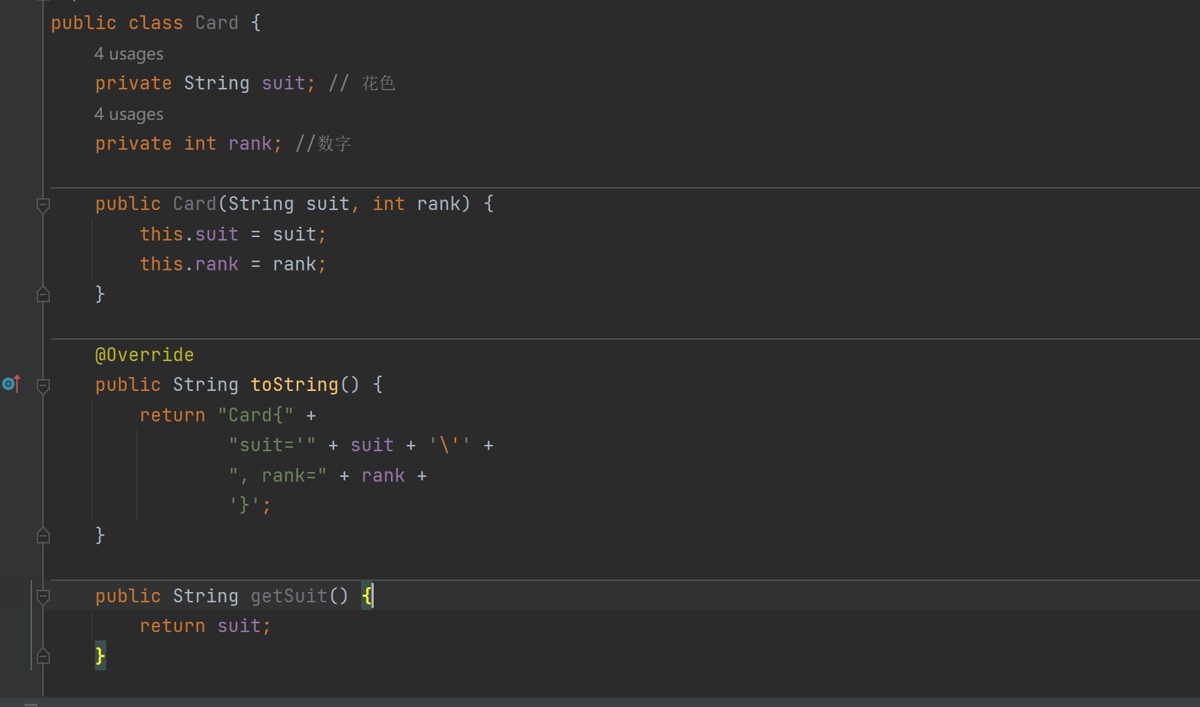Click the constructor name 'Card(' in its signature
Viewport: 1200px width, 707px height.
point(200,204)
